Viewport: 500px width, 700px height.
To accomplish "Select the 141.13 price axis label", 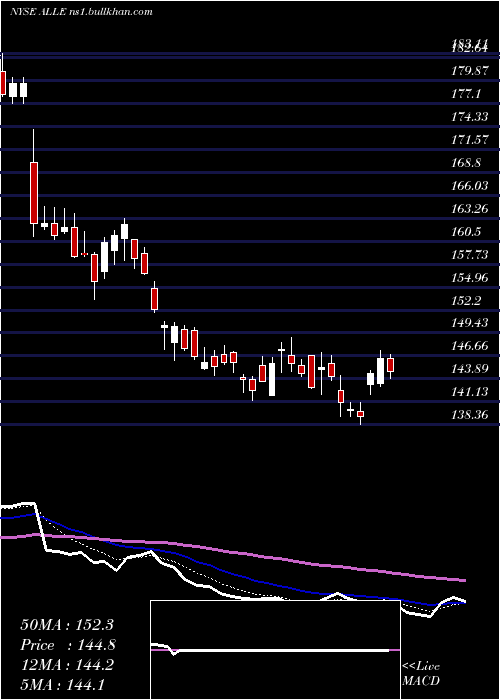I will point(469,392).
